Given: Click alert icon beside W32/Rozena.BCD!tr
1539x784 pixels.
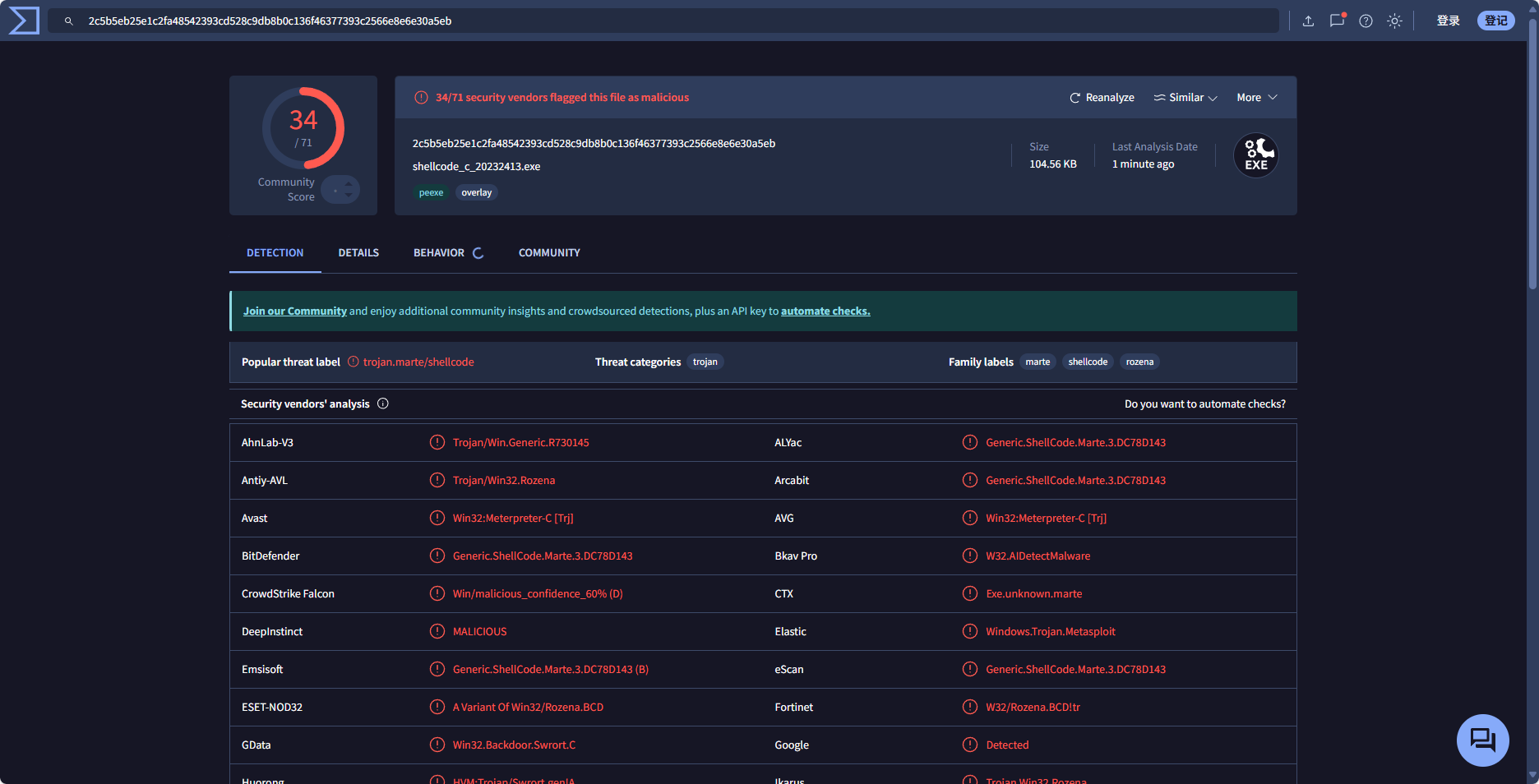Looking at the screenshot, I should coord(970,707).
